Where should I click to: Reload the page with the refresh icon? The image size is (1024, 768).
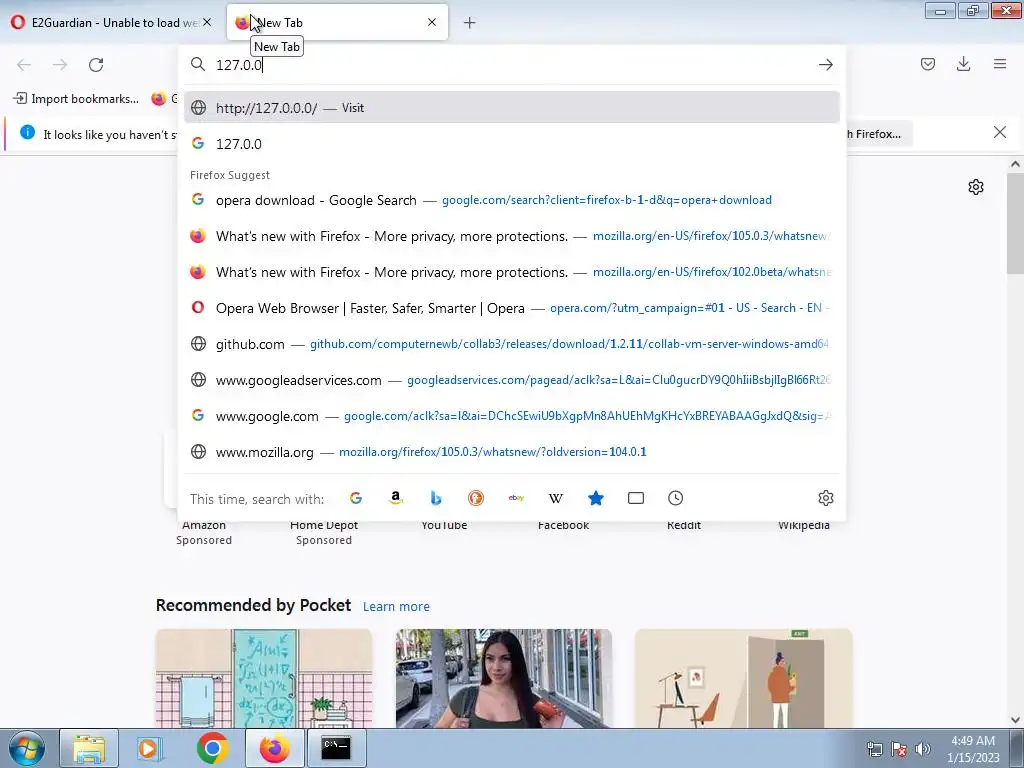coord(96,65)
